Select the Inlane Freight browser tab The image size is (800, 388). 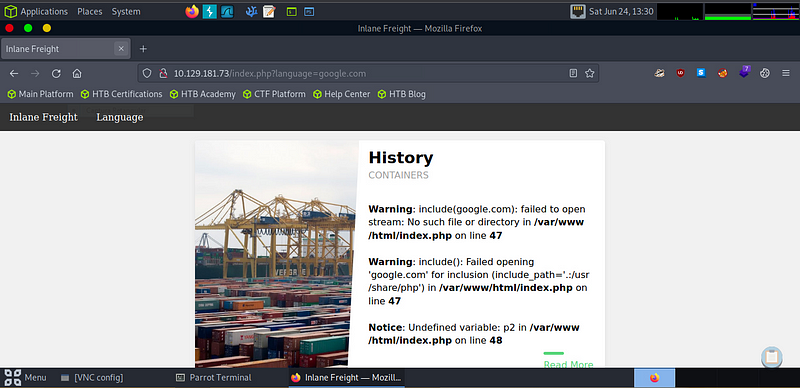click(x=66, y=49)
